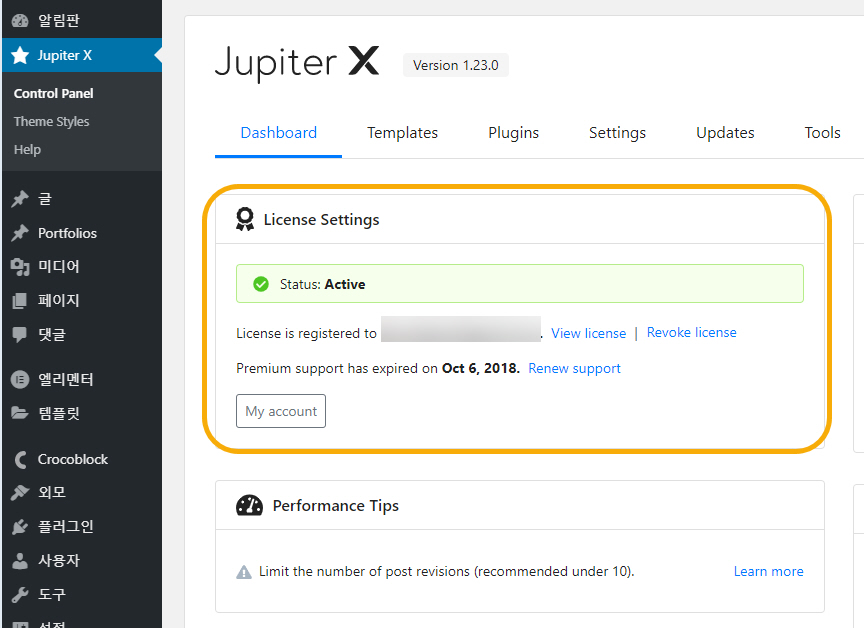
Task: Click the License Settings ribbon badge icon
Action: click(x=245, y=219)
